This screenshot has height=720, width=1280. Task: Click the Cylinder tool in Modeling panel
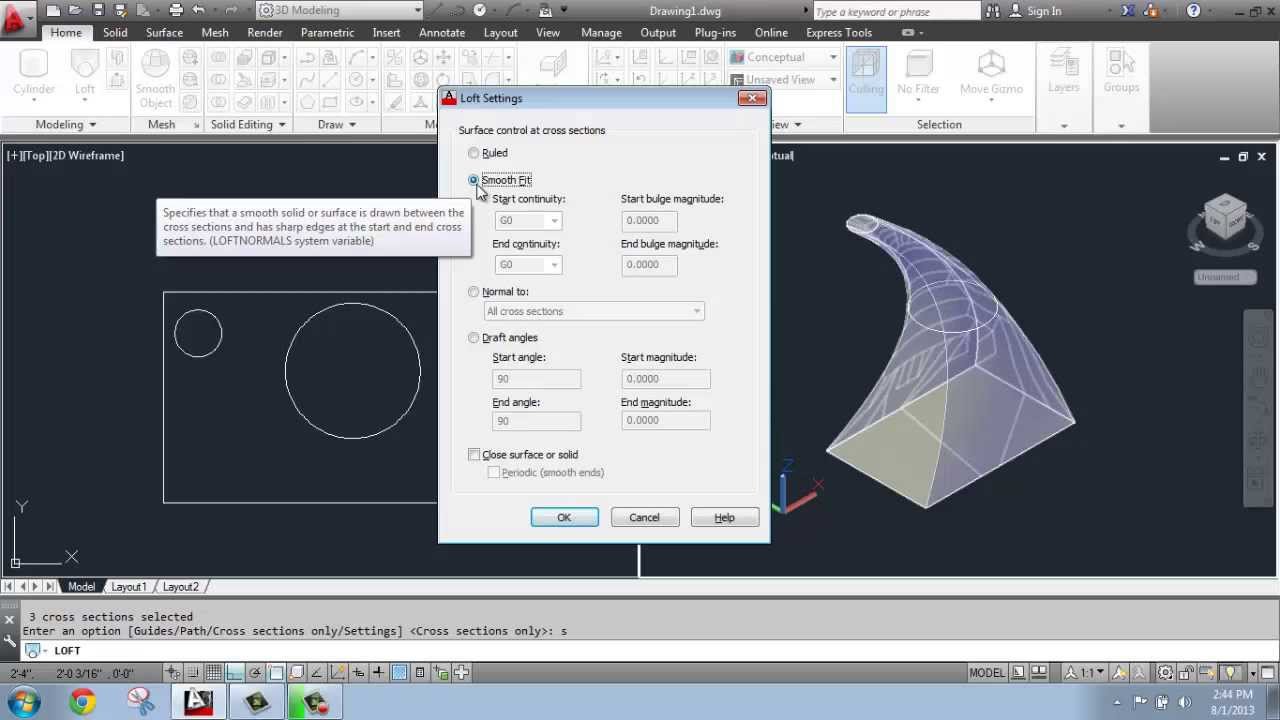(34, 73)
